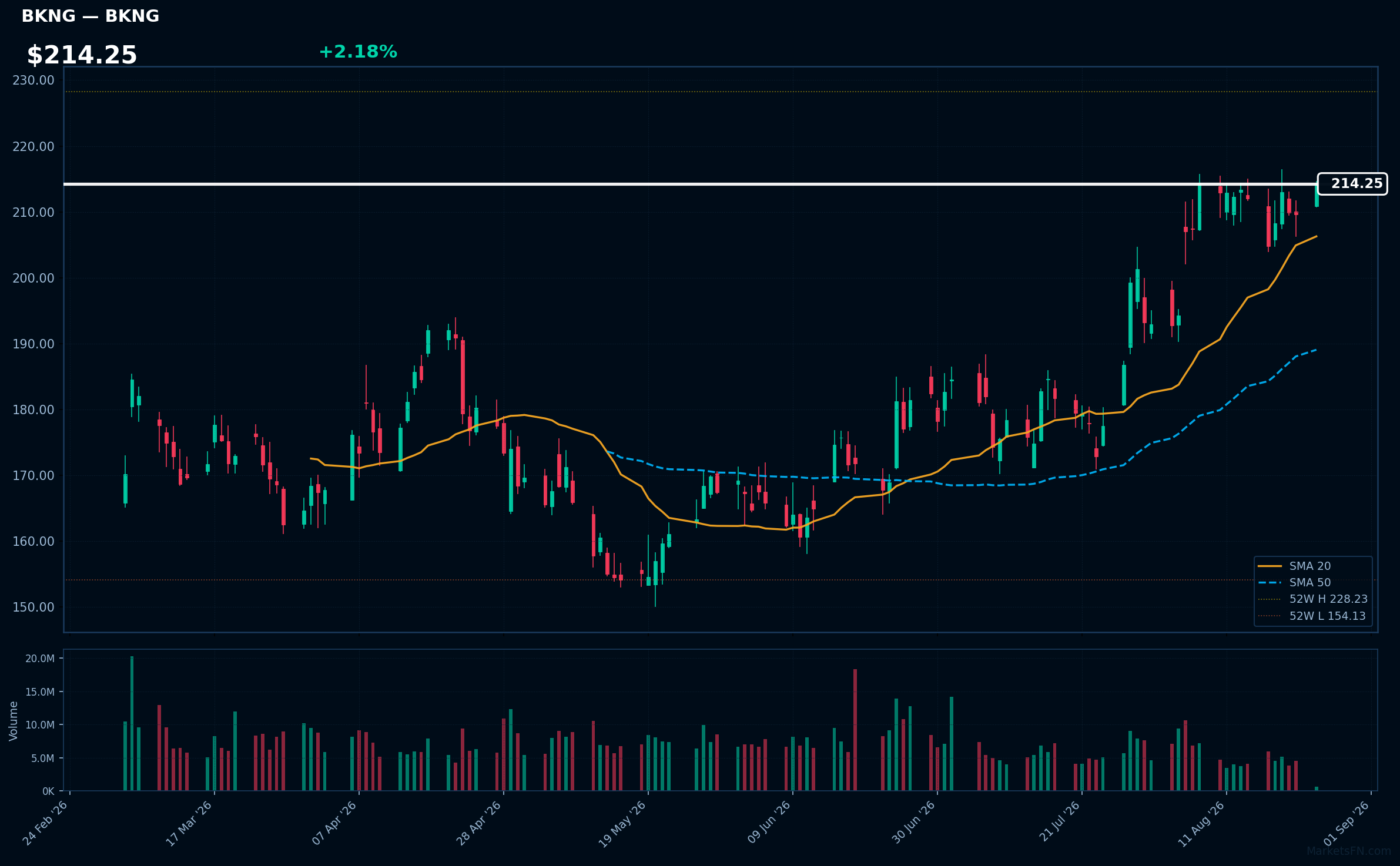Click the 20.0M volume axis label

pos(40,659)
